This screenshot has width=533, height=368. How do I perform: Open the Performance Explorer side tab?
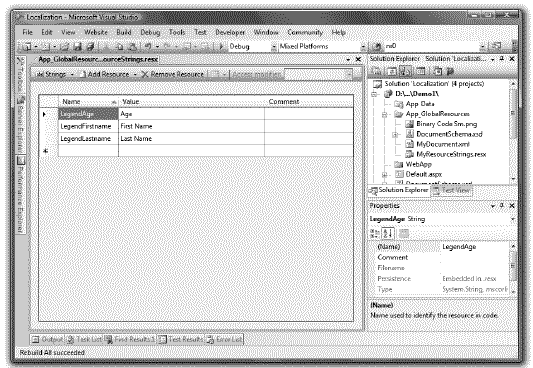point(21,195)
